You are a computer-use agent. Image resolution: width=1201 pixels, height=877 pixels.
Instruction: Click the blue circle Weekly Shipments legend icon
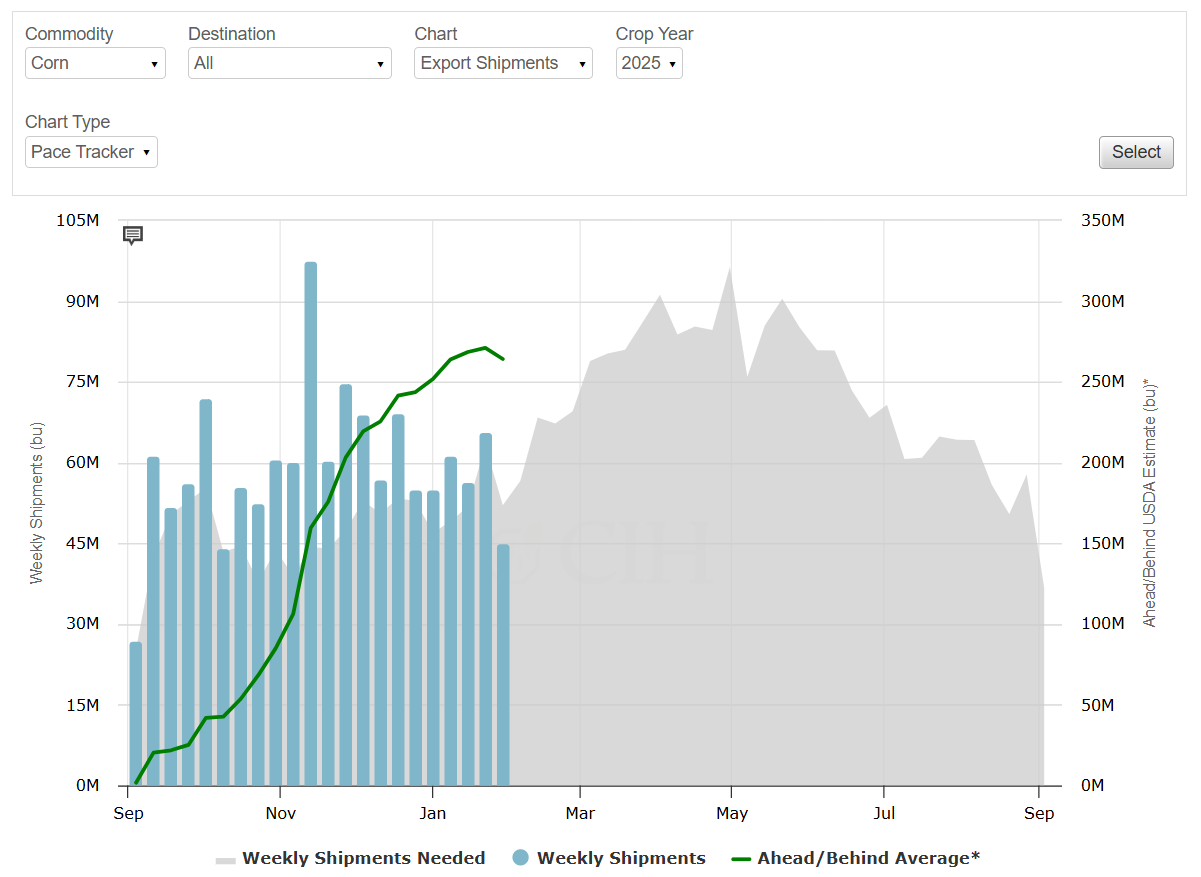[520, 858]
